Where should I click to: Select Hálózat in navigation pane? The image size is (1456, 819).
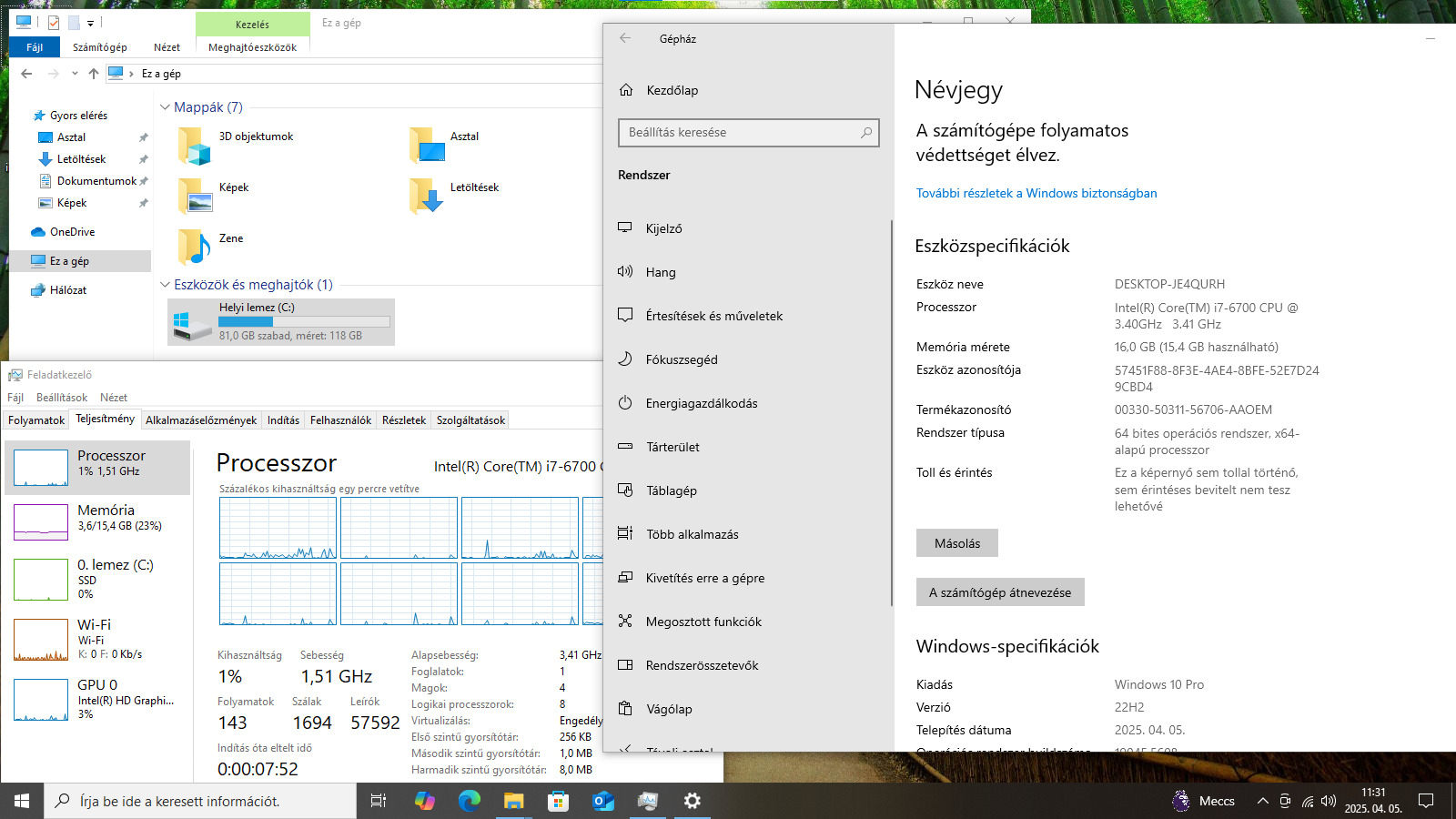click(x=68, y=290)
